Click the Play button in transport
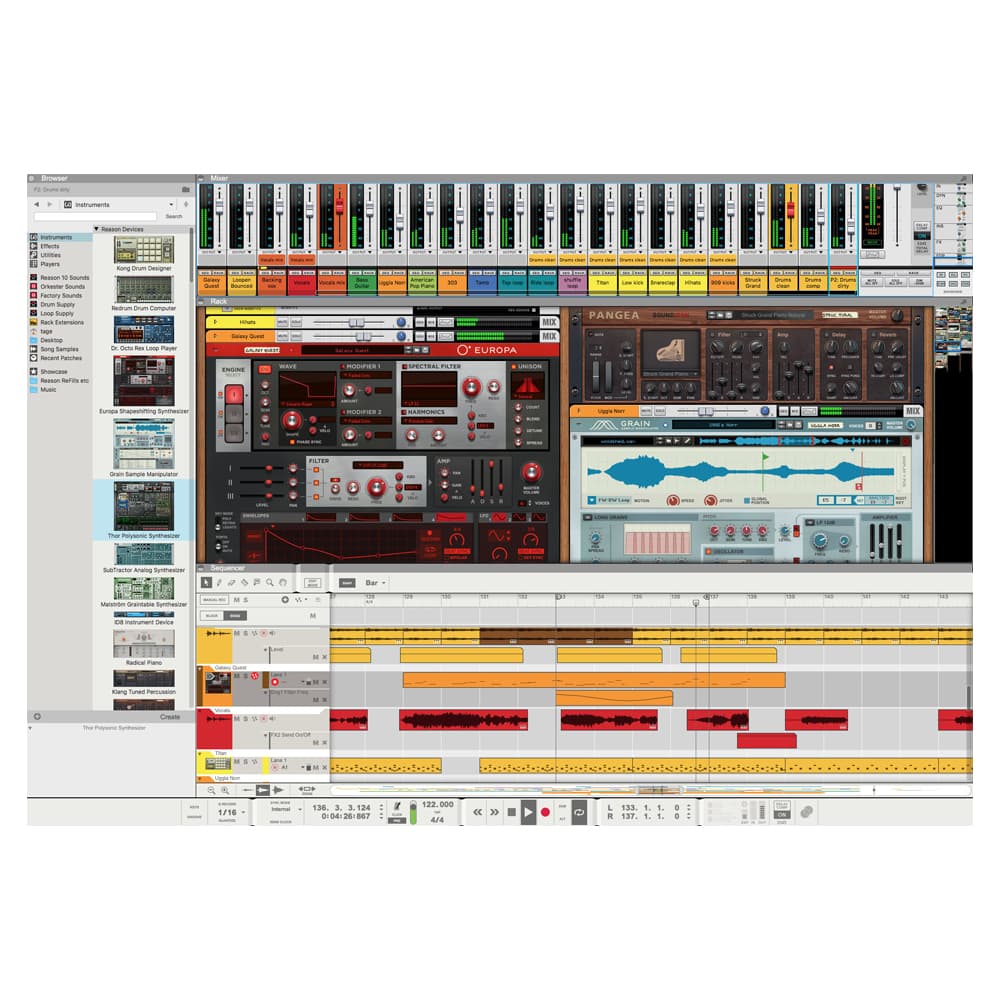Viewport: 1000px width, 1000px height. pyautogui.click(x=528, y=812)
